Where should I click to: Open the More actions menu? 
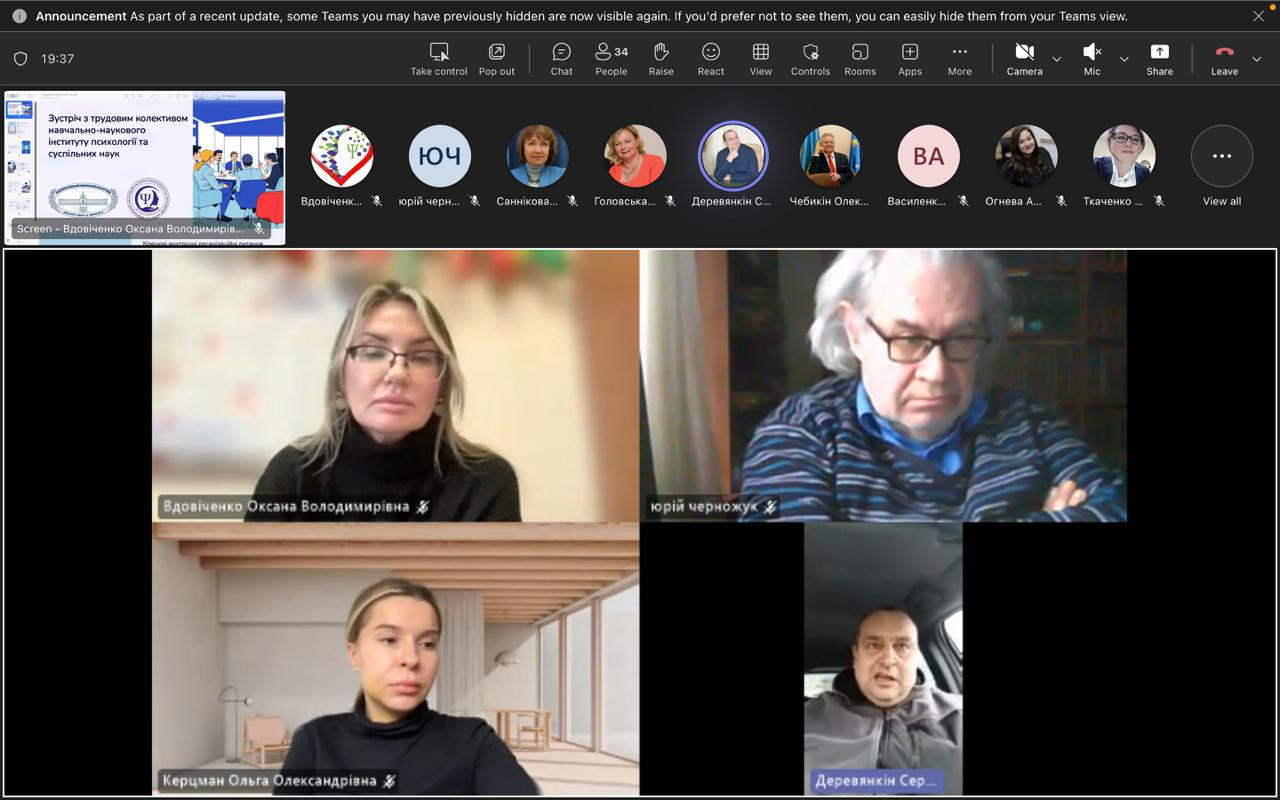point(960,59)
